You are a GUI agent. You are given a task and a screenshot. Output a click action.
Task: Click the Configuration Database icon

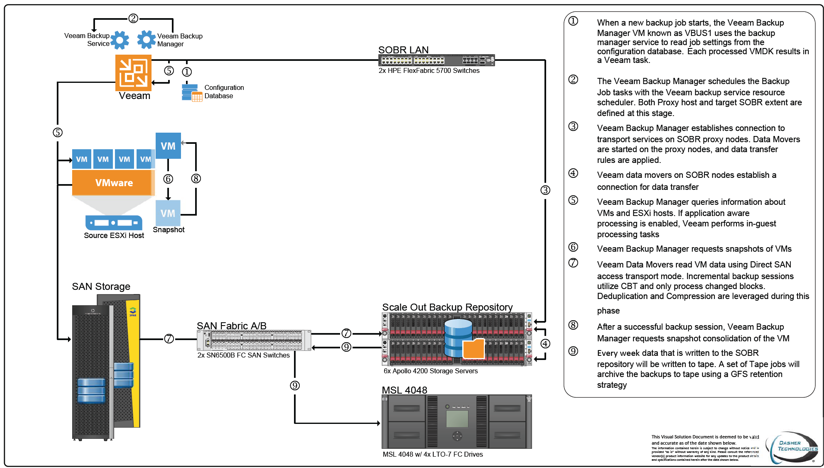point(192,92)
